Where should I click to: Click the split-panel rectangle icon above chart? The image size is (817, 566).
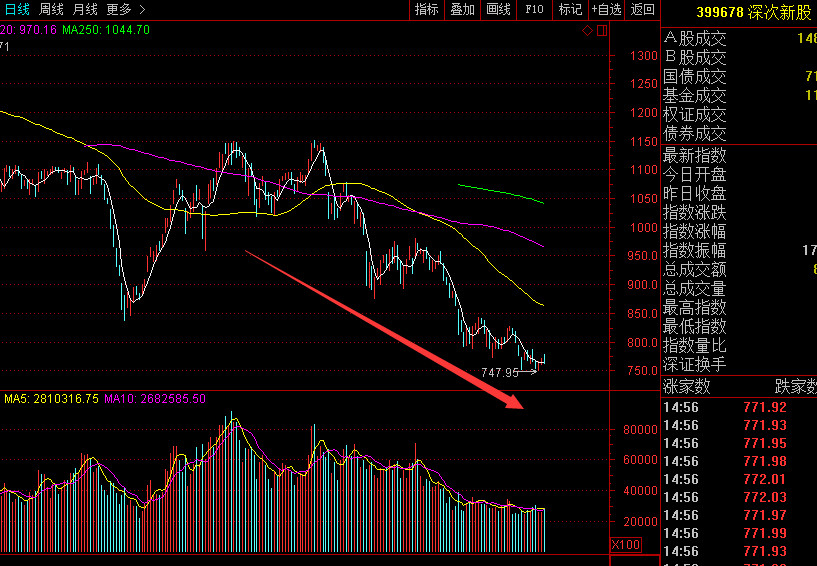point(602,31)
